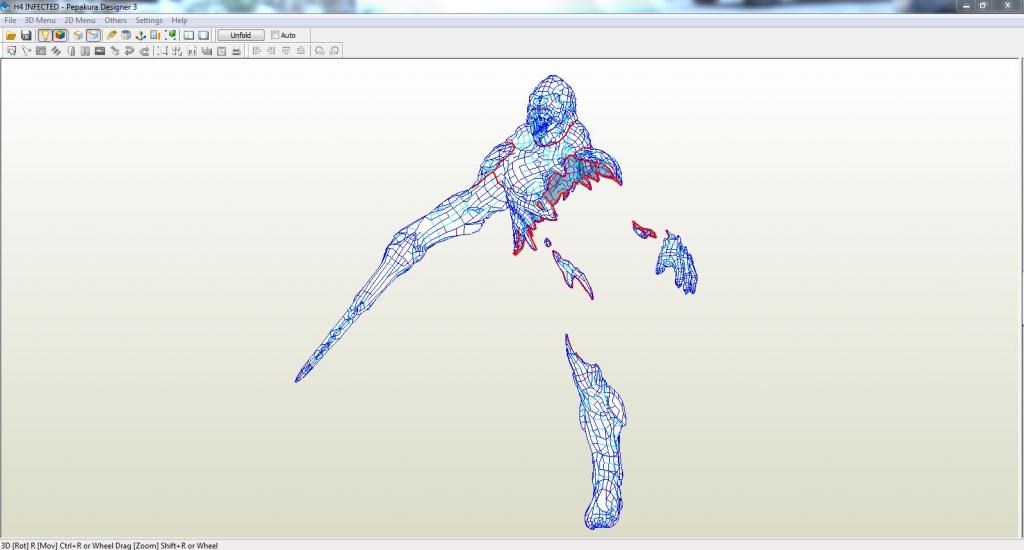The height and width of the screenshot is (550, 1024).
Task: Click the icon left of undo arrow
Action: coord(115,51)
